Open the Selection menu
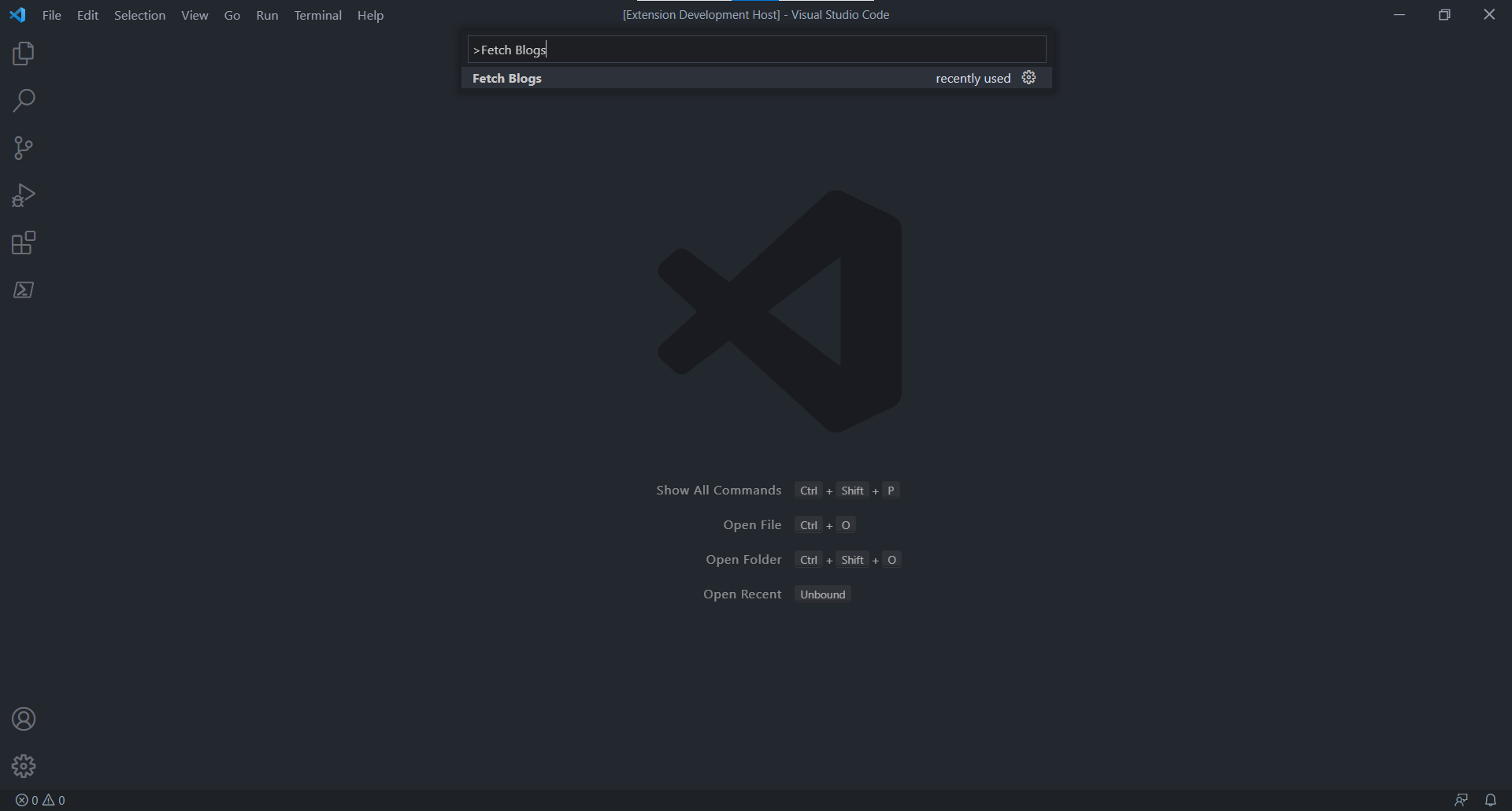This screenshot has height=811, width=1512. click(139, 15)
